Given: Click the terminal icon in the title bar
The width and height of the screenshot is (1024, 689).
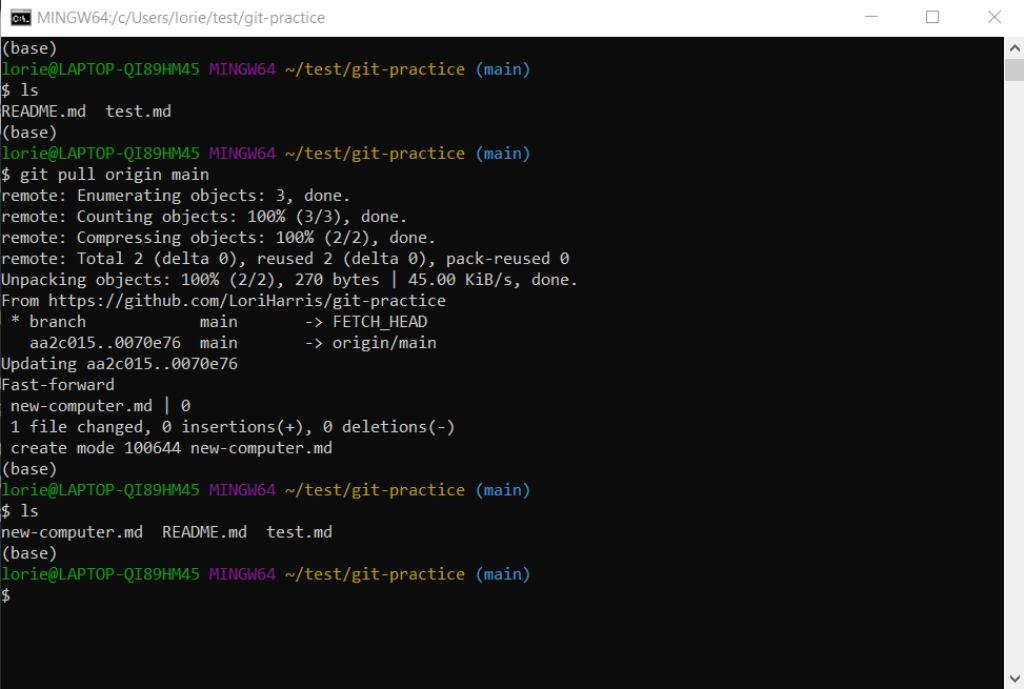Looking at the screenshot, I should click(19, 17).
